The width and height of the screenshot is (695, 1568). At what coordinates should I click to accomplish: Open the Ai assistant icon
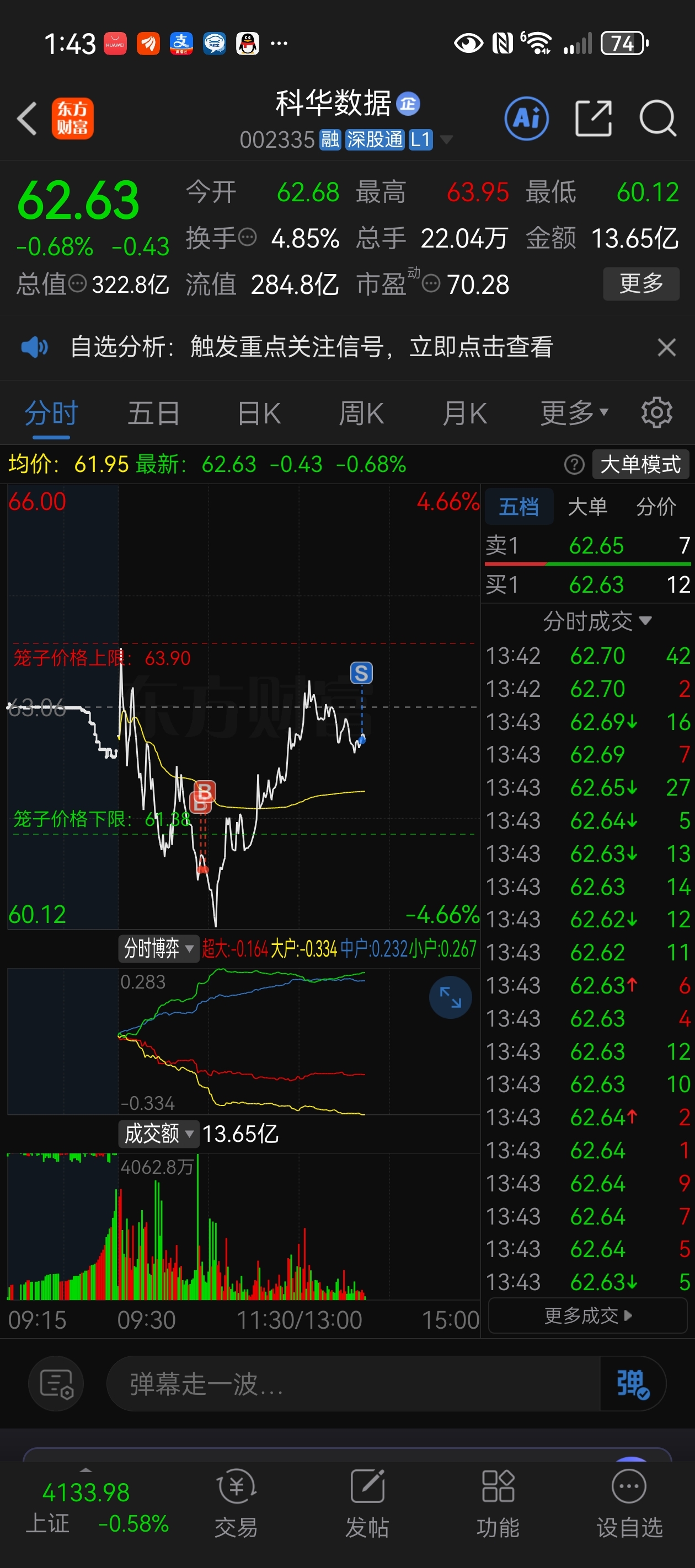point(526,118)
